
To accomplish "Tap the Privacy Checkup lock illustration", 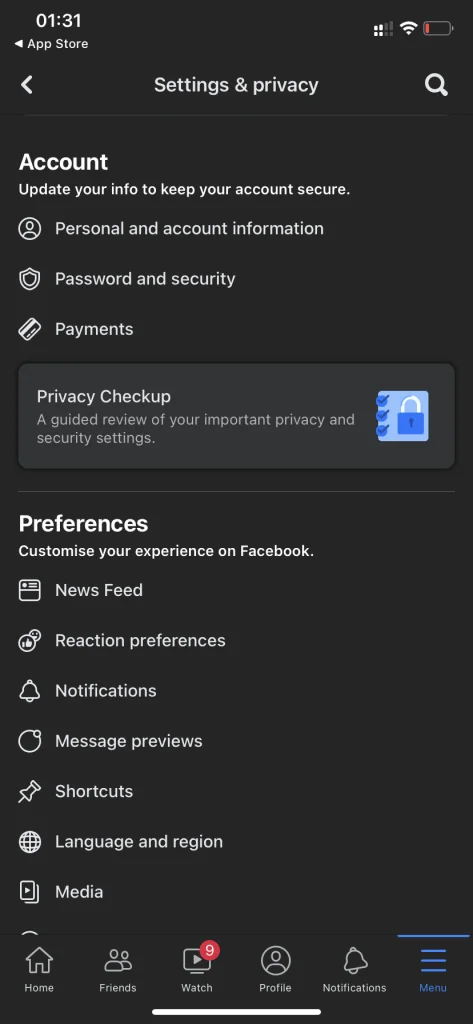I will 402,416.
